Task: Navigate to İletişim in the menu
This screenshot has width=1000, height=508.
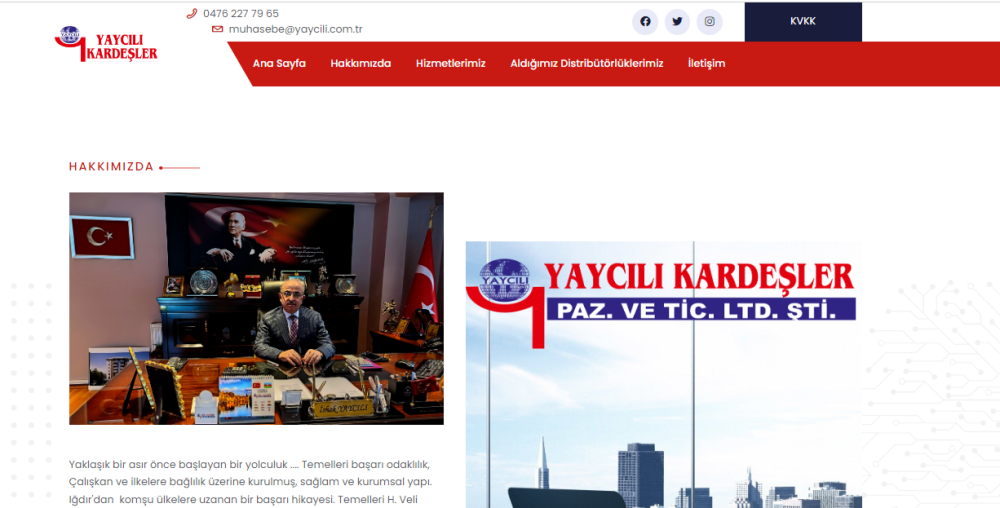Action: 706,63
